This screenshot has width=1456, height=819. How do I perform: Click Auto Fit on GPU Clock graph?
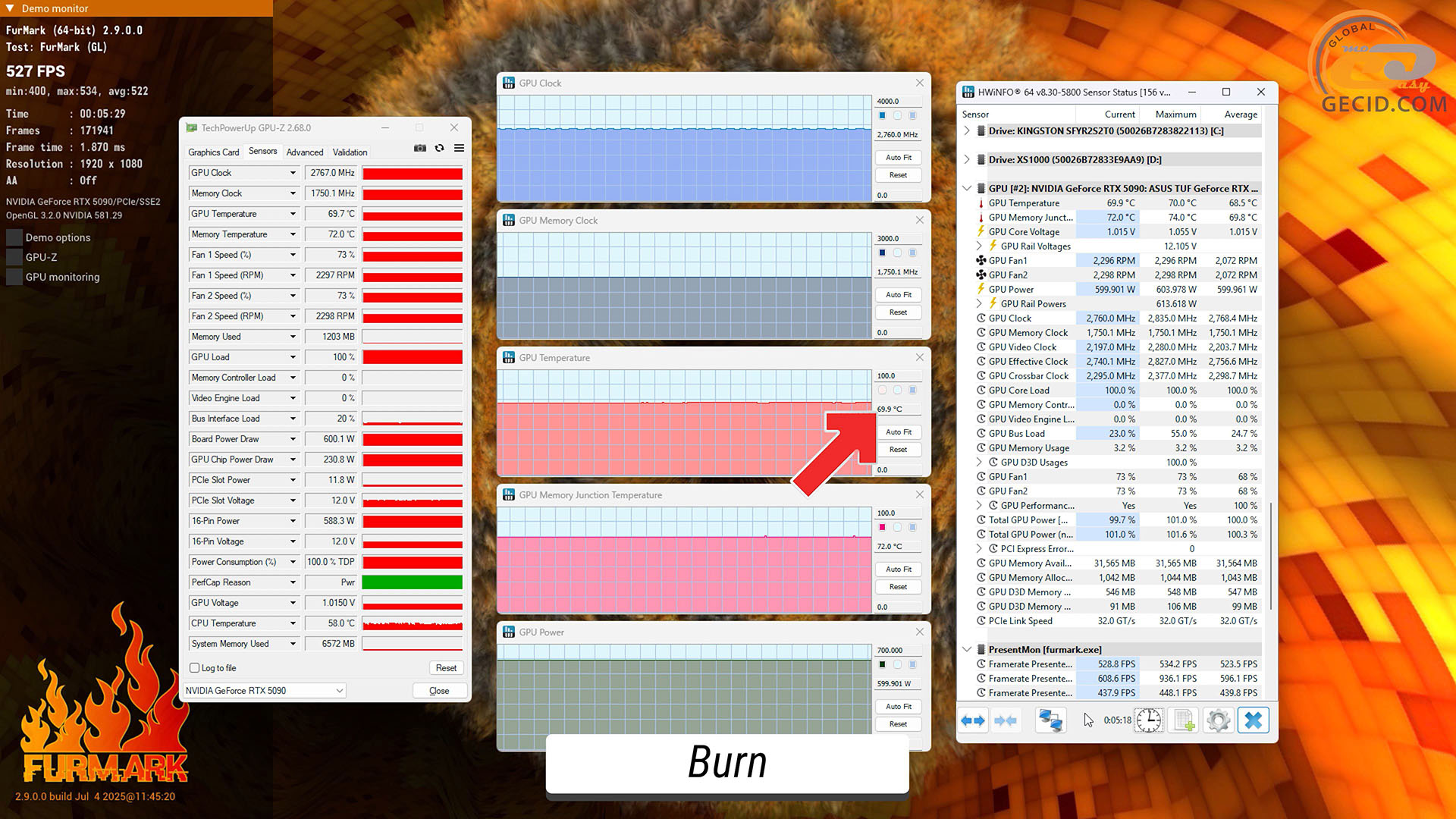coord(898,158)
